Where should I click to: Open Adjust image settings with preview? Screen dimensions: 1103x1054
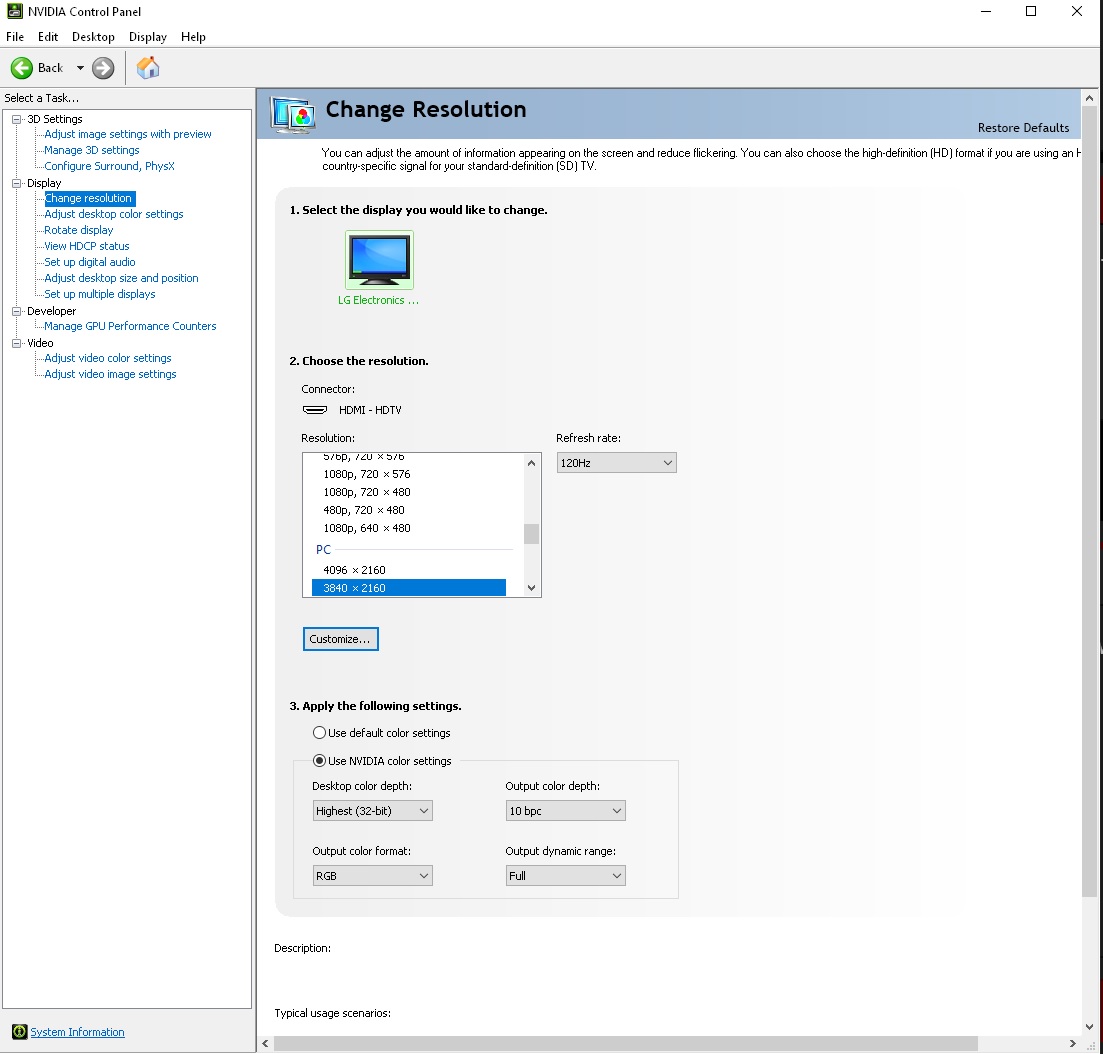click(x=127, y=134)
